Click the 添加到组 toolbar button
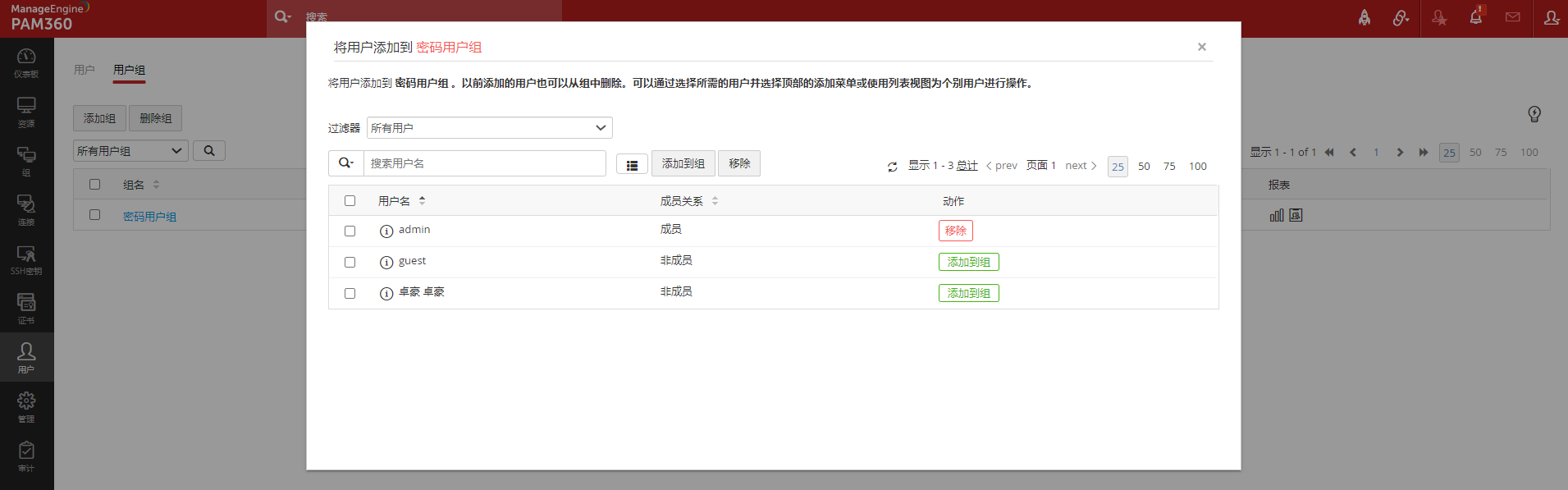 pos(683,163)
